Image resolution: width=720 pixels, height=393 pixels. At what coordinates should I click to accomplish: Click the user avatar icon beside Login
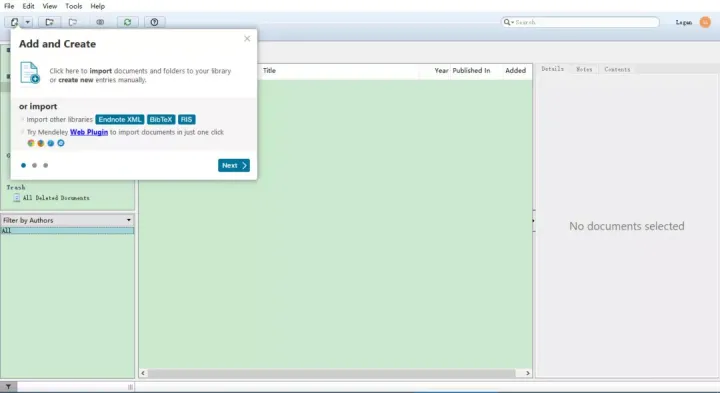click(705, 22)
